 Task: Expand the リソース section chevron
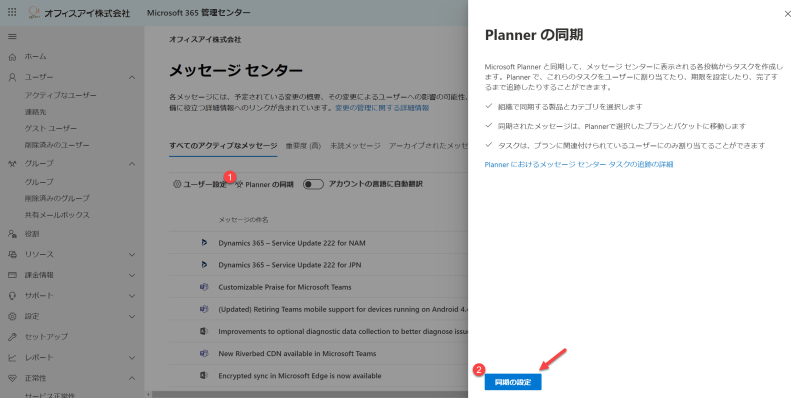coord(132,254)
